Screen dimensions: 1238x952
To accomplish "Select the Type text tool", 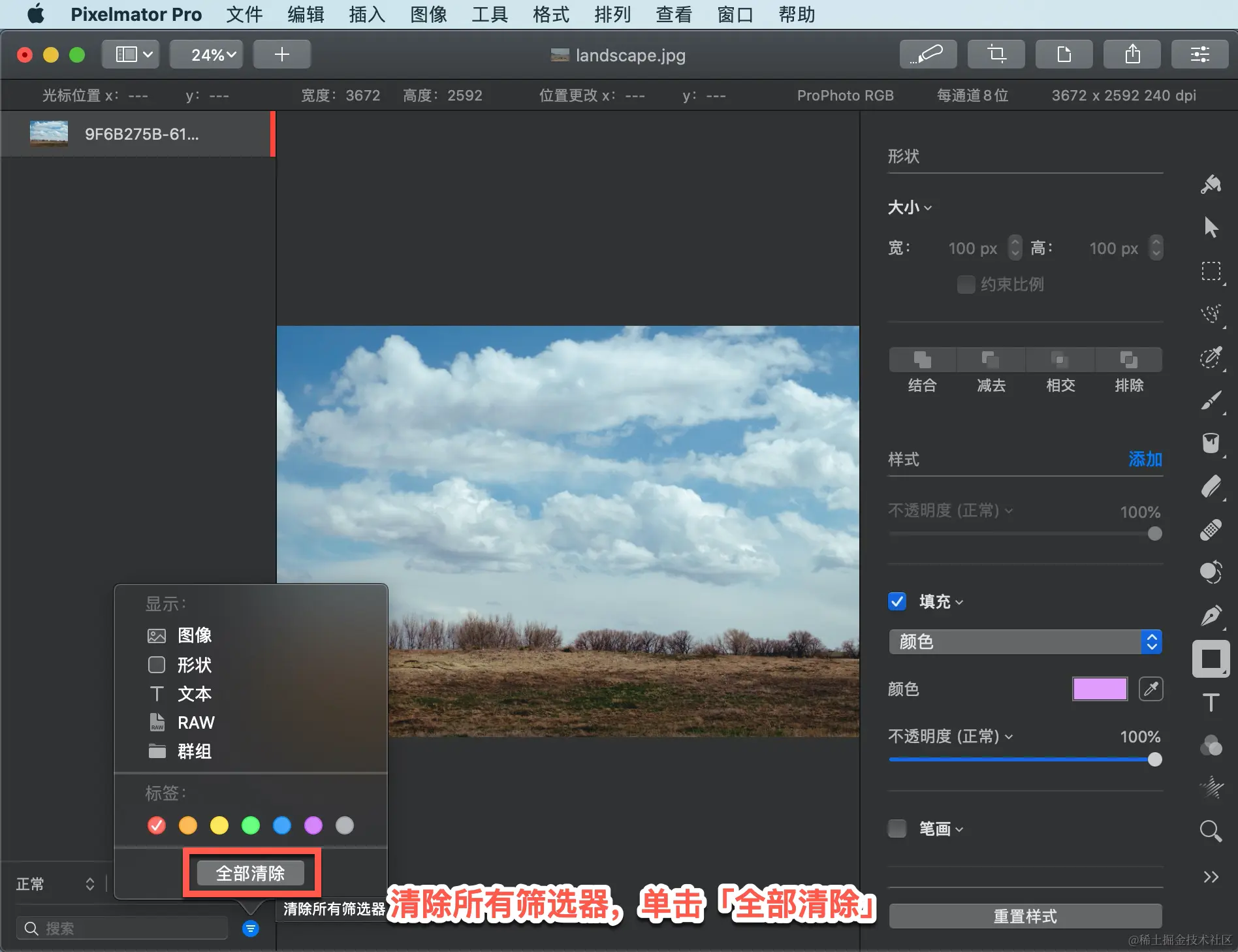I will tap(1211, 703).
